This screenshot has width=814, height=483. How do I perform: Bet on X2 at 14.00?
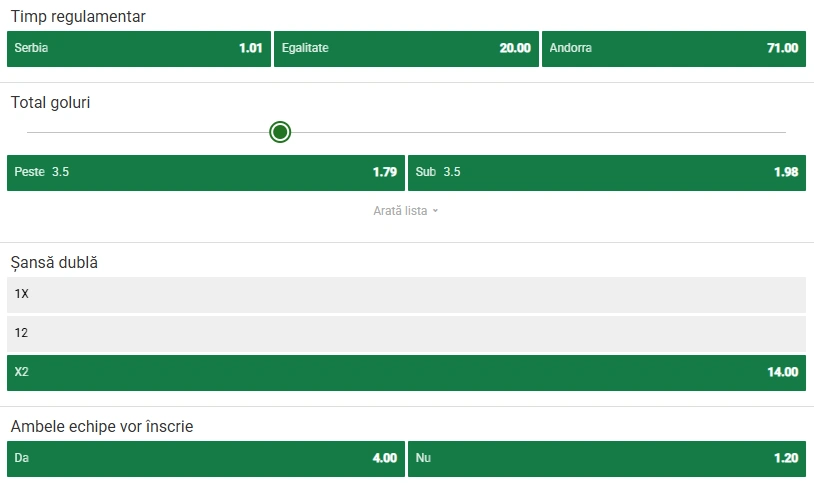406,372
